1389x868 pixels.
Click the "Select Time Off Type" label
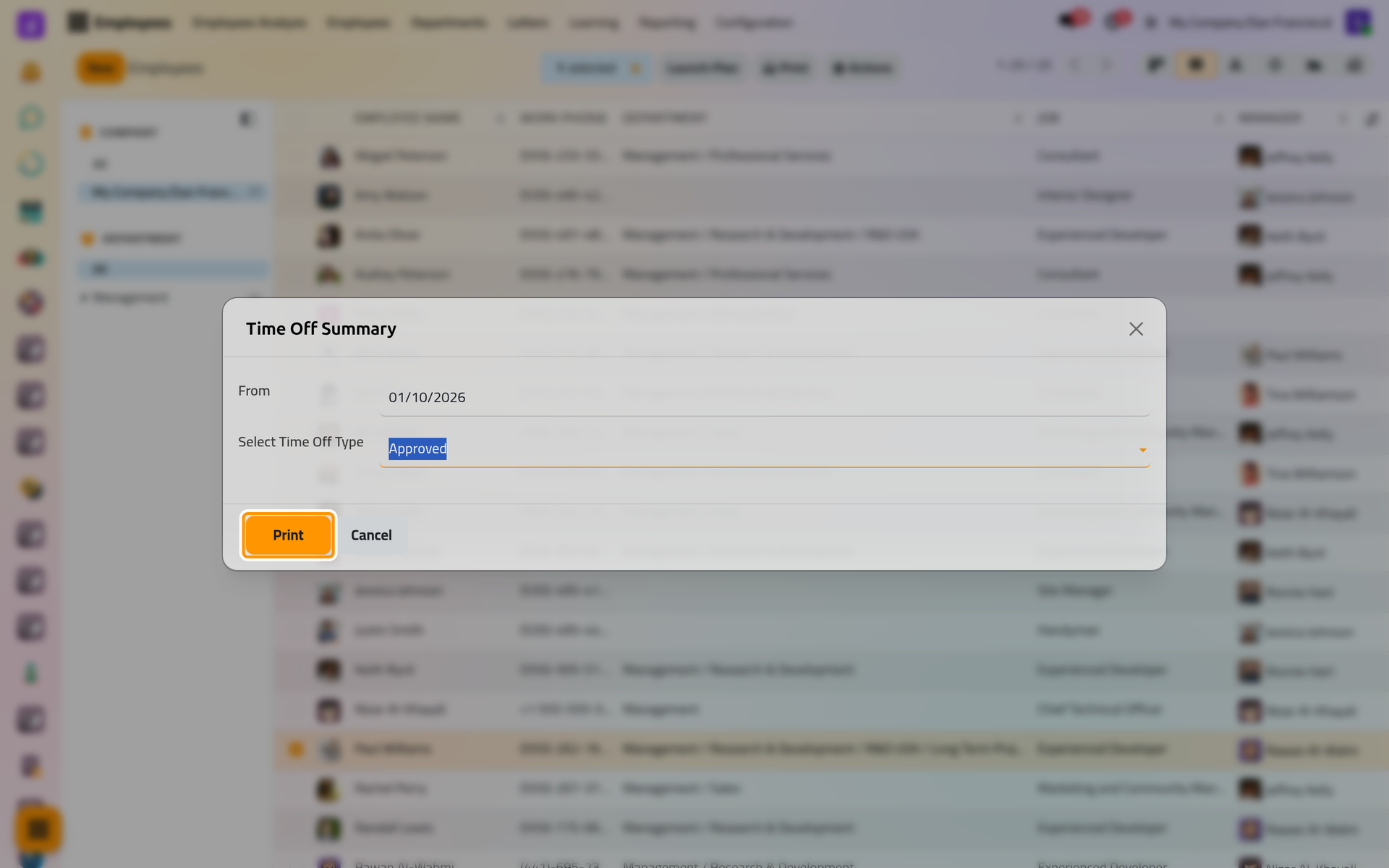[x=301, y=442]
